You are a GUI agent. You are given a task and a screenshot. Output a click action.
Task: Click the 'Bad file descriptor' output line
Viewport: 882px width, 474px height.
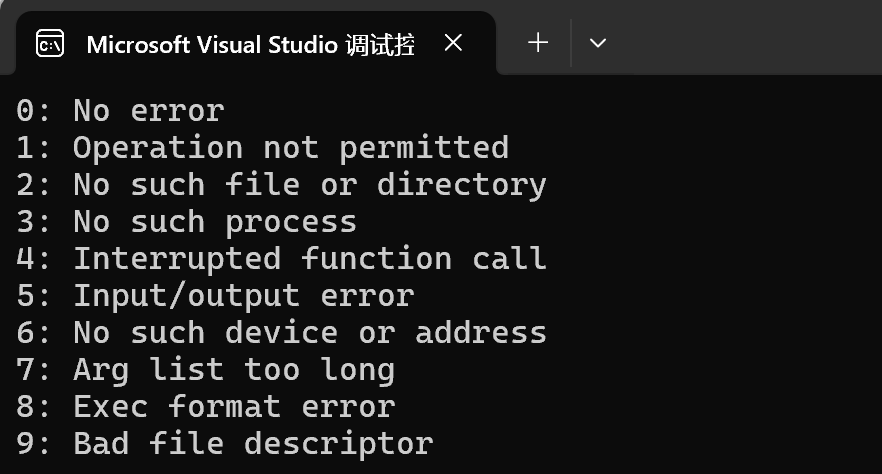click(224, 444)
